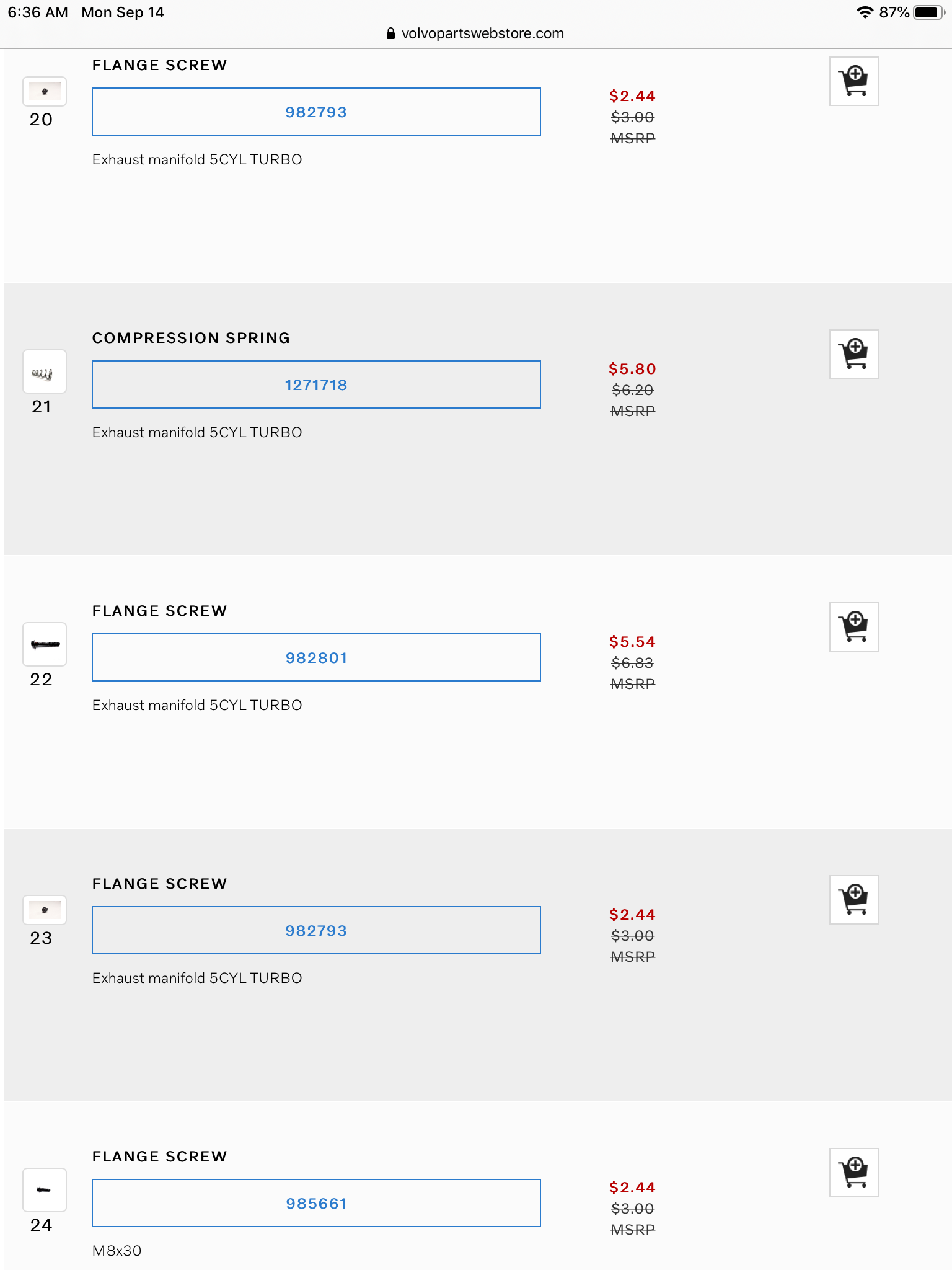Viewport: 952px width, 1270px height.
Task: Open part number 982801 link
Action: (316, 658)
